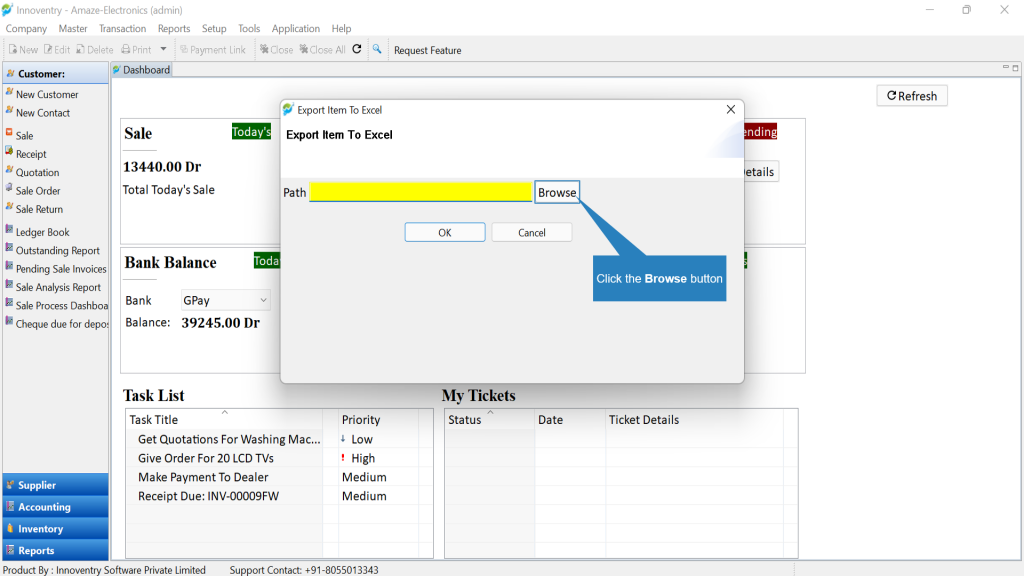Click the Browse button next to Path
The height and width of the screenshot is (576, 1024).
(x=557, y=192)
